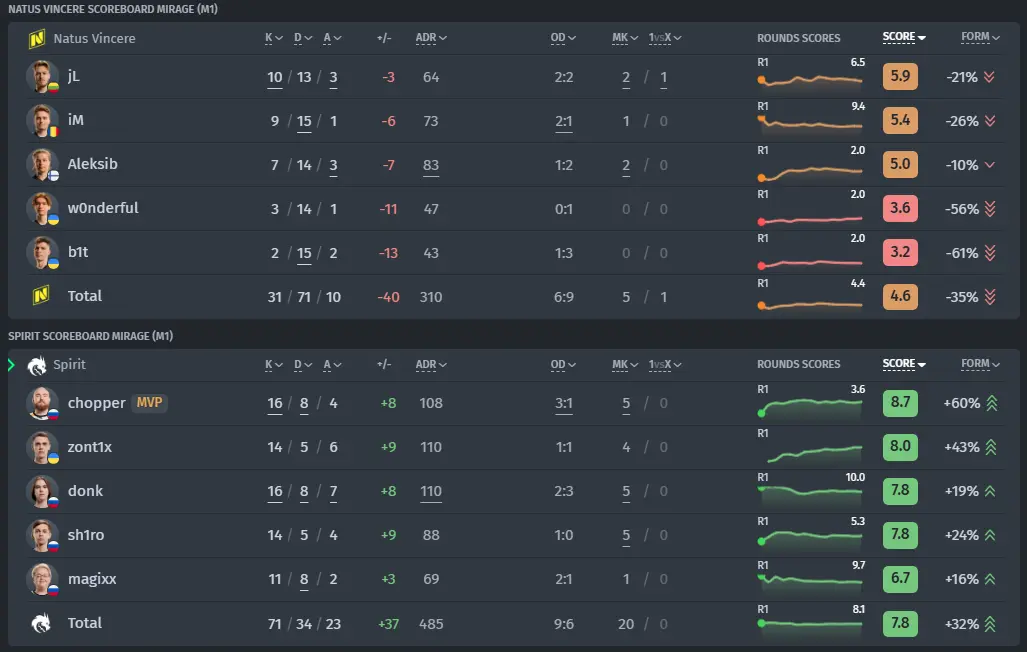The image size is (1027, 652).
Task: Click Spirit Total 71 / 34 / 23 stats
Action: (x=304, y=624)
